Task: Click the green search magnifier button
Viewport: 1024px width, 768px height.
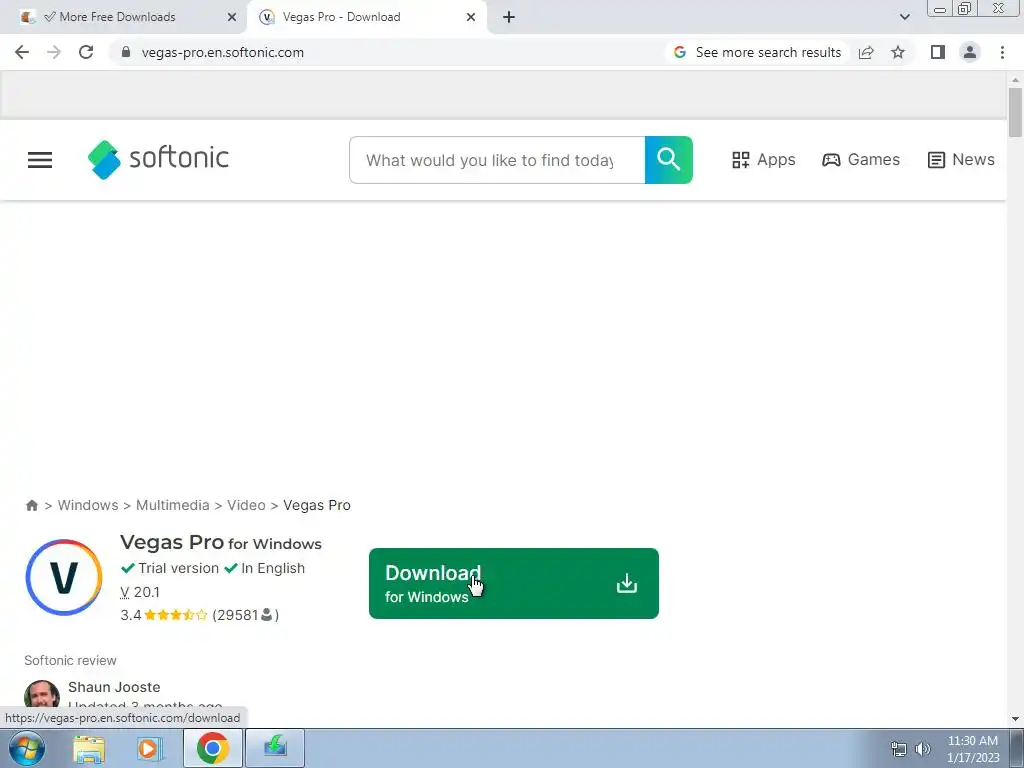Action: pos(669,160)
